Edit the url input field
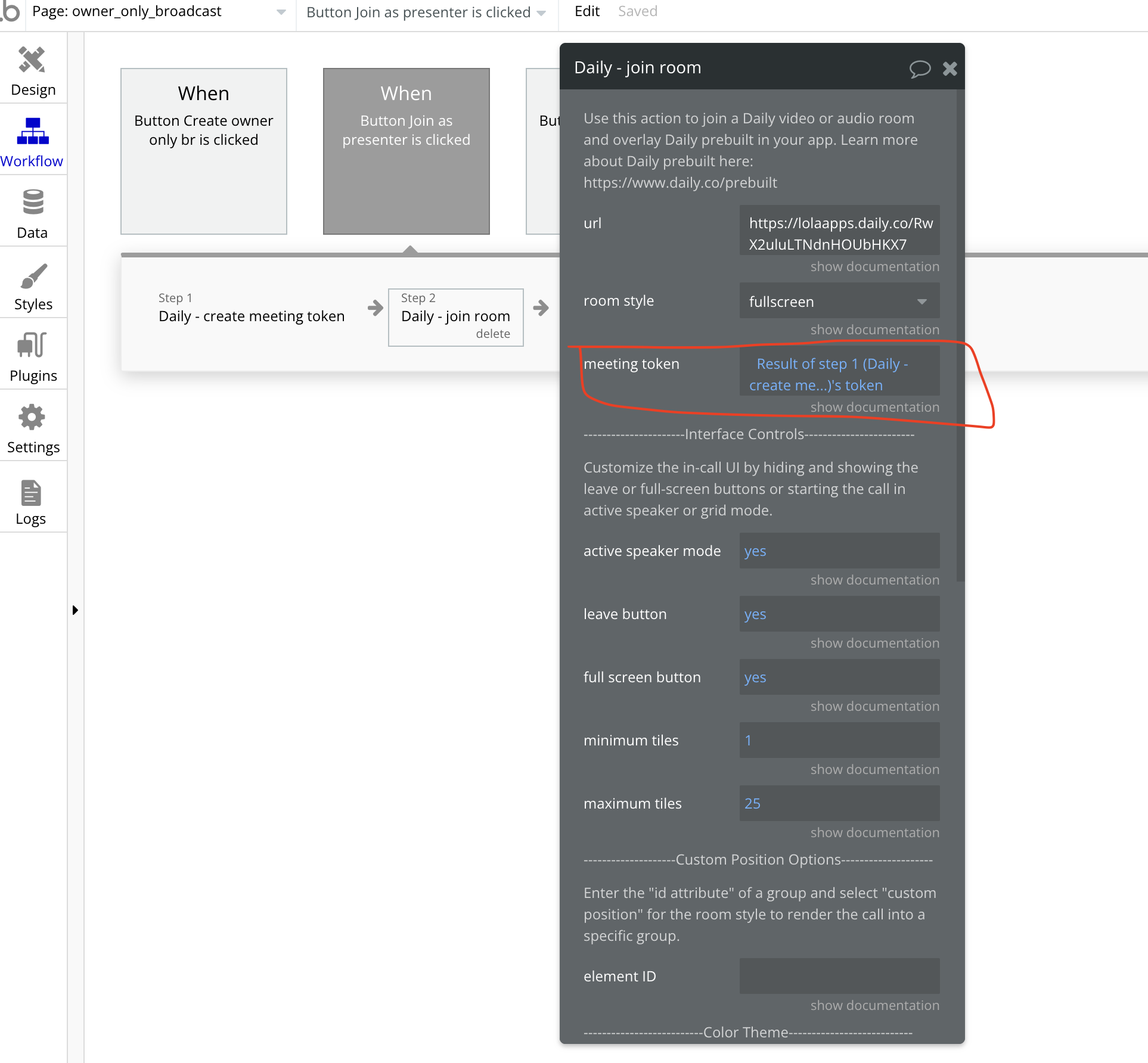Image resolution: width=1148 pixels, height=1063 pixels. tap(839, 231)
